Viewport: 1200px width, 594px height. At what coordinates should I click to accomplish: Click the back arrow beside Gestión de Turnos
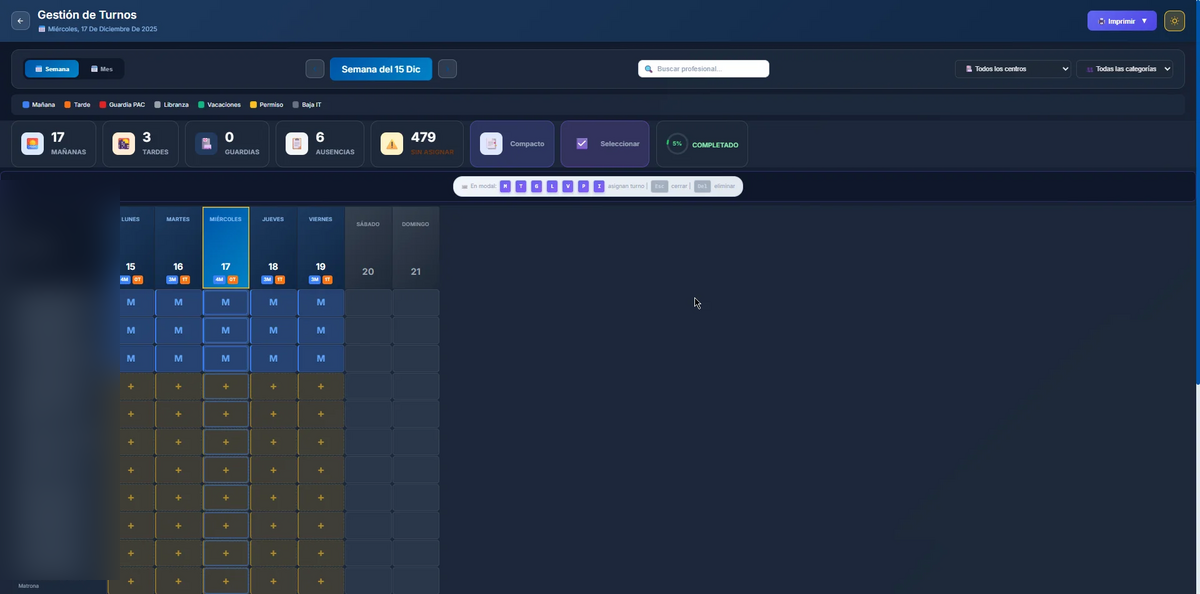[x=20, y=21]
